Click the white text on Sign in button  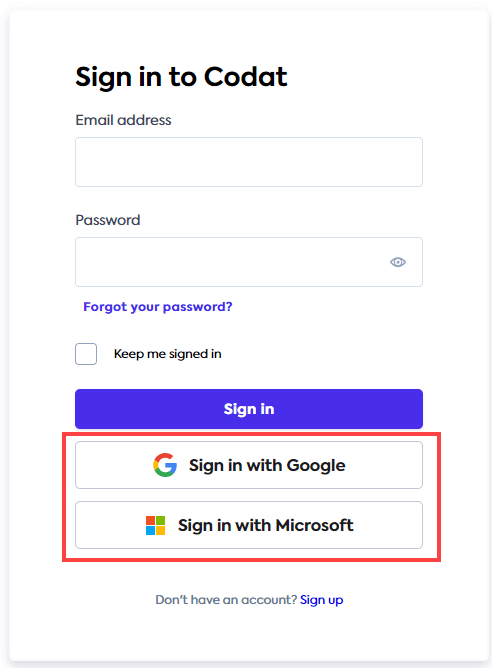pyautogui.click(x=249, y=409)
